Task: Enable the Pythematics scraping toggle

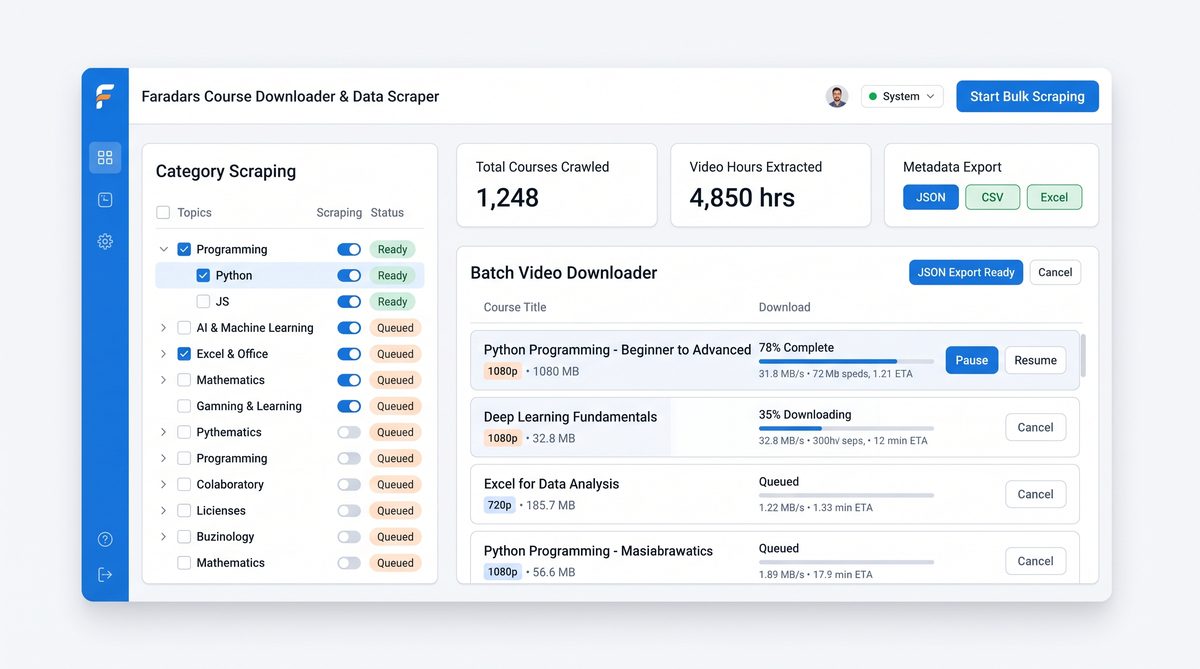Action: click(349, 432)
